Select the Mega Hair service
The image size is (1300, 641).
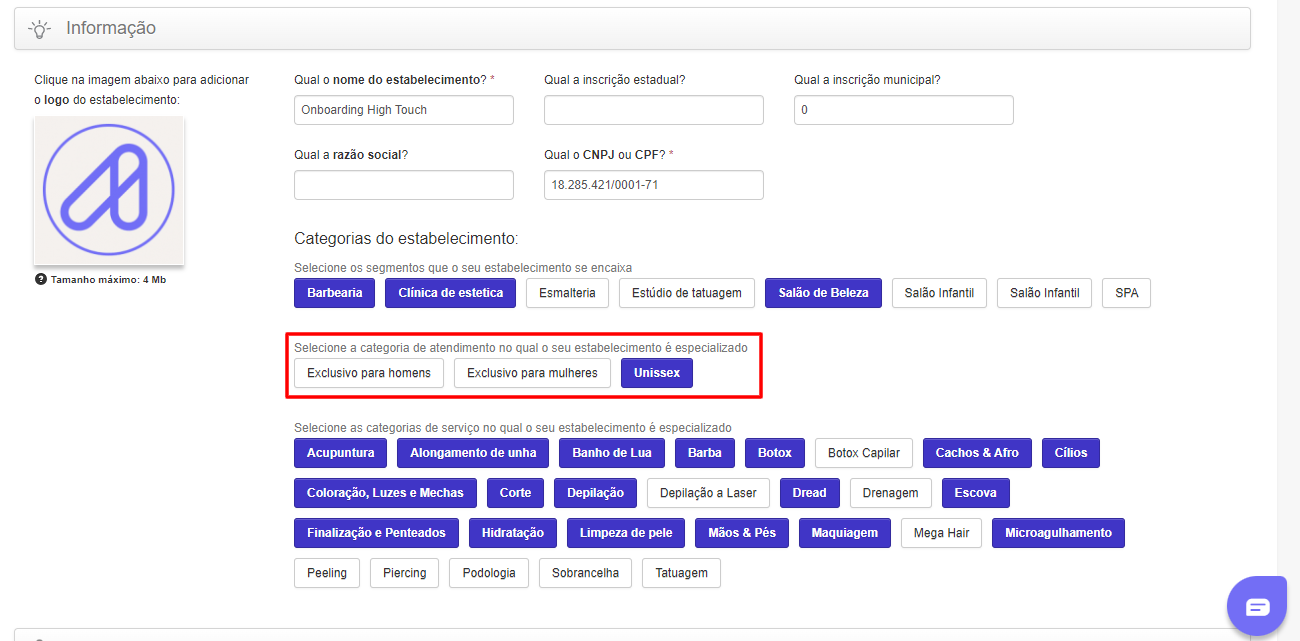(x=941, y=533)
